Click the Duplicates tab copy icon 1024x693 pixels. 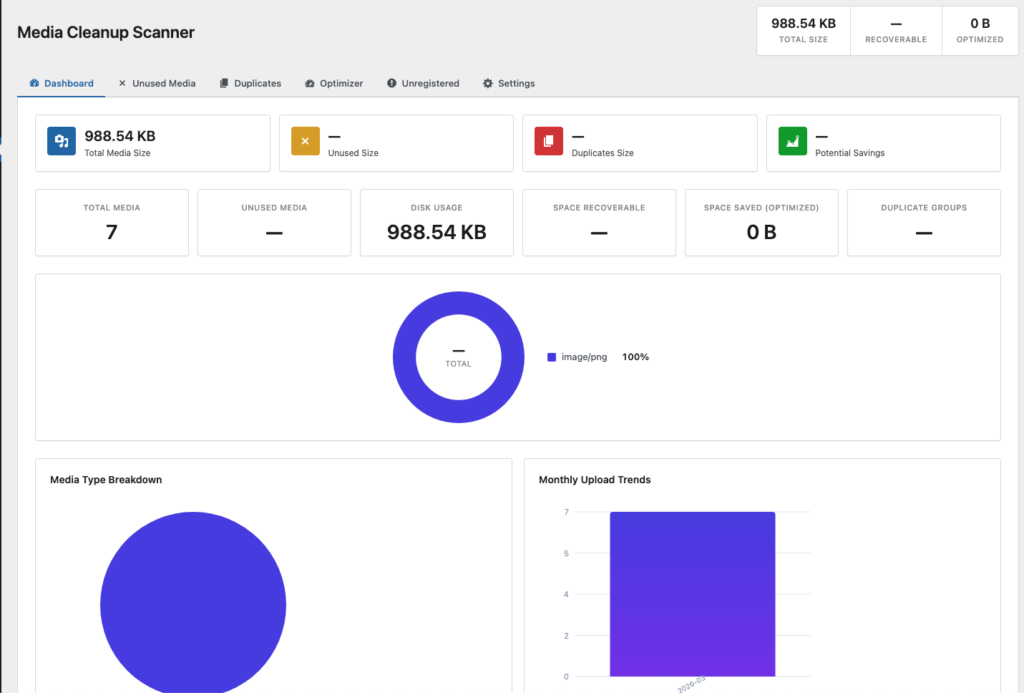click(x=224, y=83)
